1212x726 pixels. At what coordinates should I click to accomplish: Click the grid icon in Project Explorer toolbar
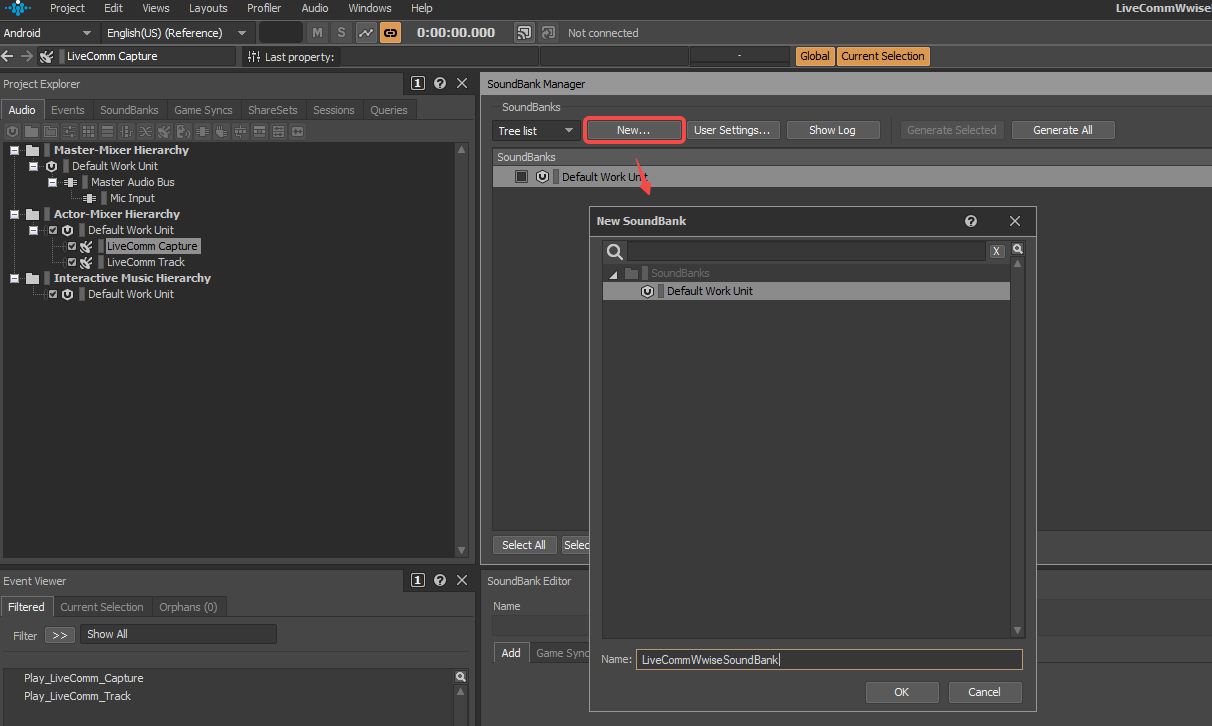pyautogui.click(x=89, y=131)
